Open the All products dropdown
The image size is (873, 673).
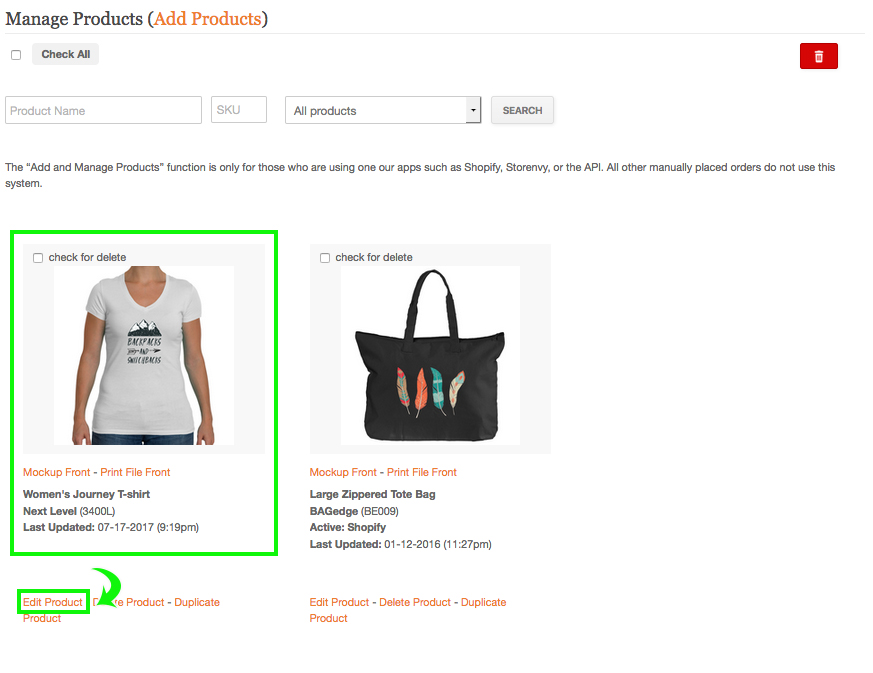(383, 110)
